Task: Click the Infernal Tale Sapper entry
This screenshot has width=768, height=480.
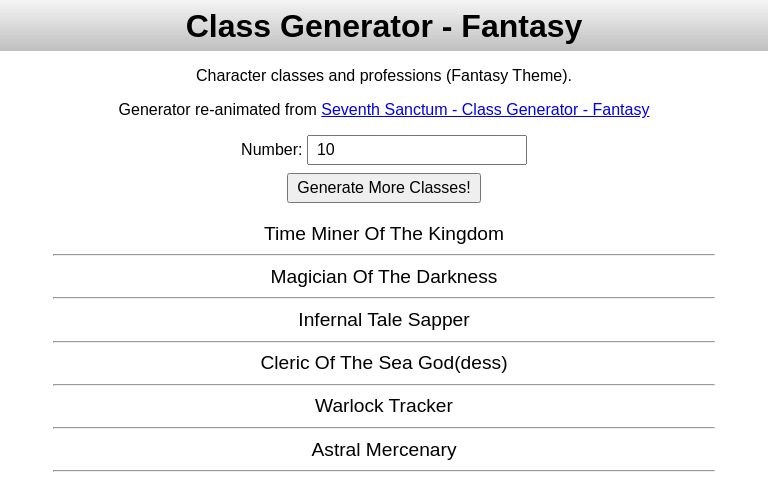Action: pyautogui.click(x=384, y=320)
